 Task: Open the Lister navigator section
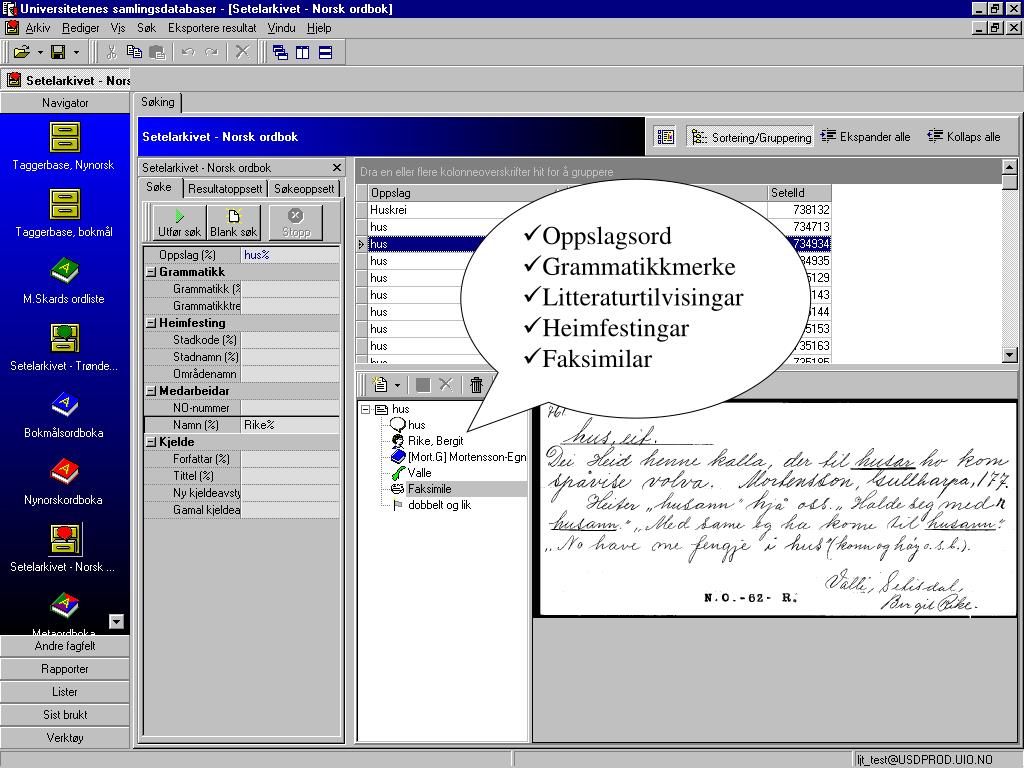pos(65,692)
